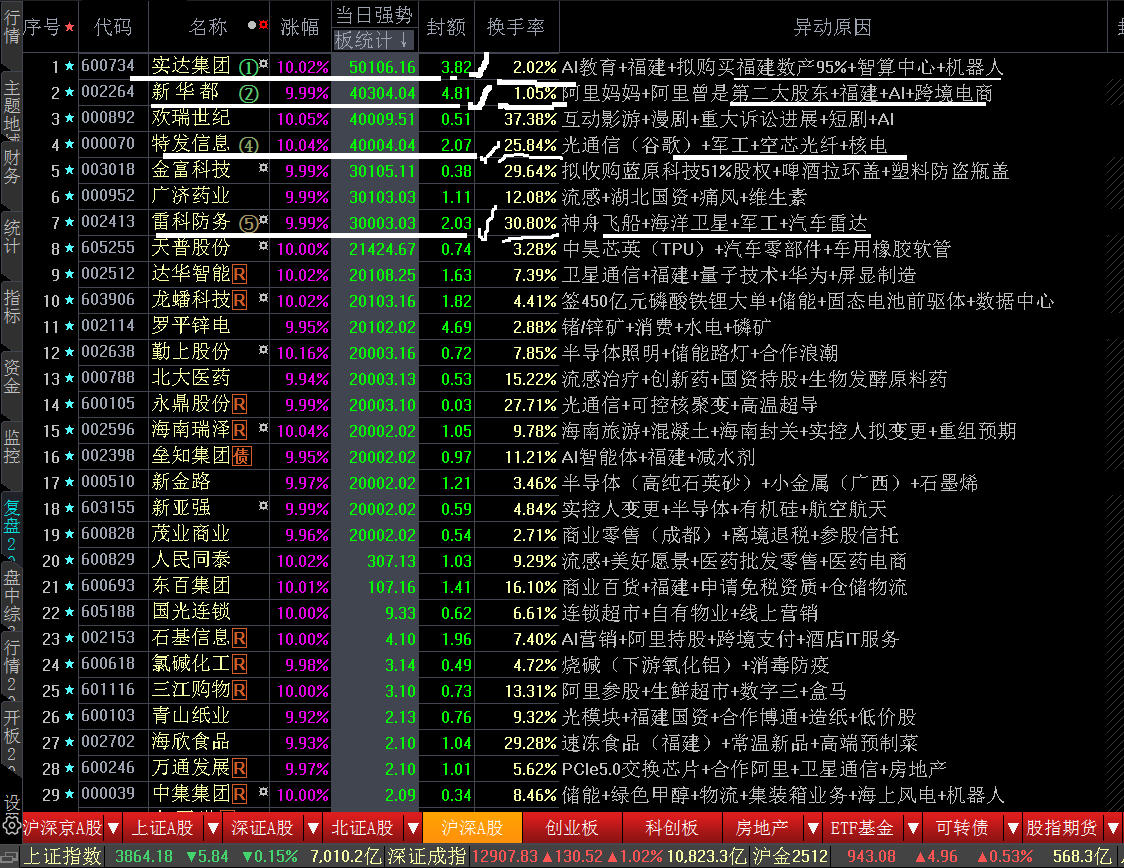Select the 欢瑞世纪 stock name
Image resolution: width=1124 pixels, height=868 pixels.
(191, 118)
